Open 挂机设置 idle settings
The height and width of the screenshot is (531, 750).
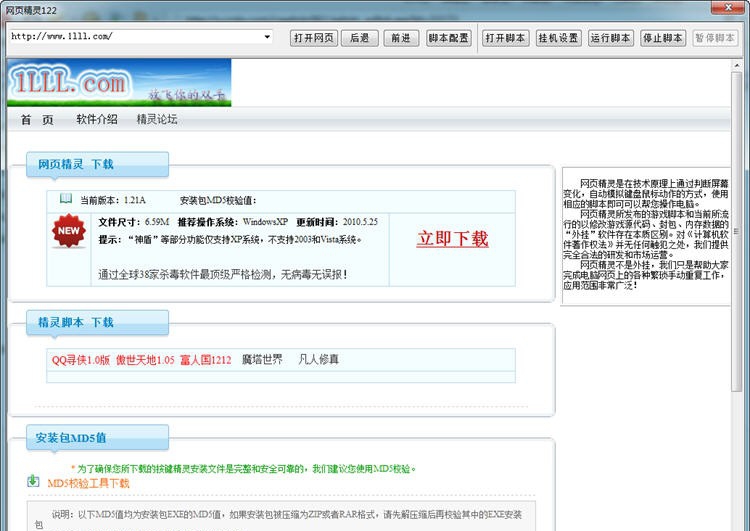[x=558, y=38]
